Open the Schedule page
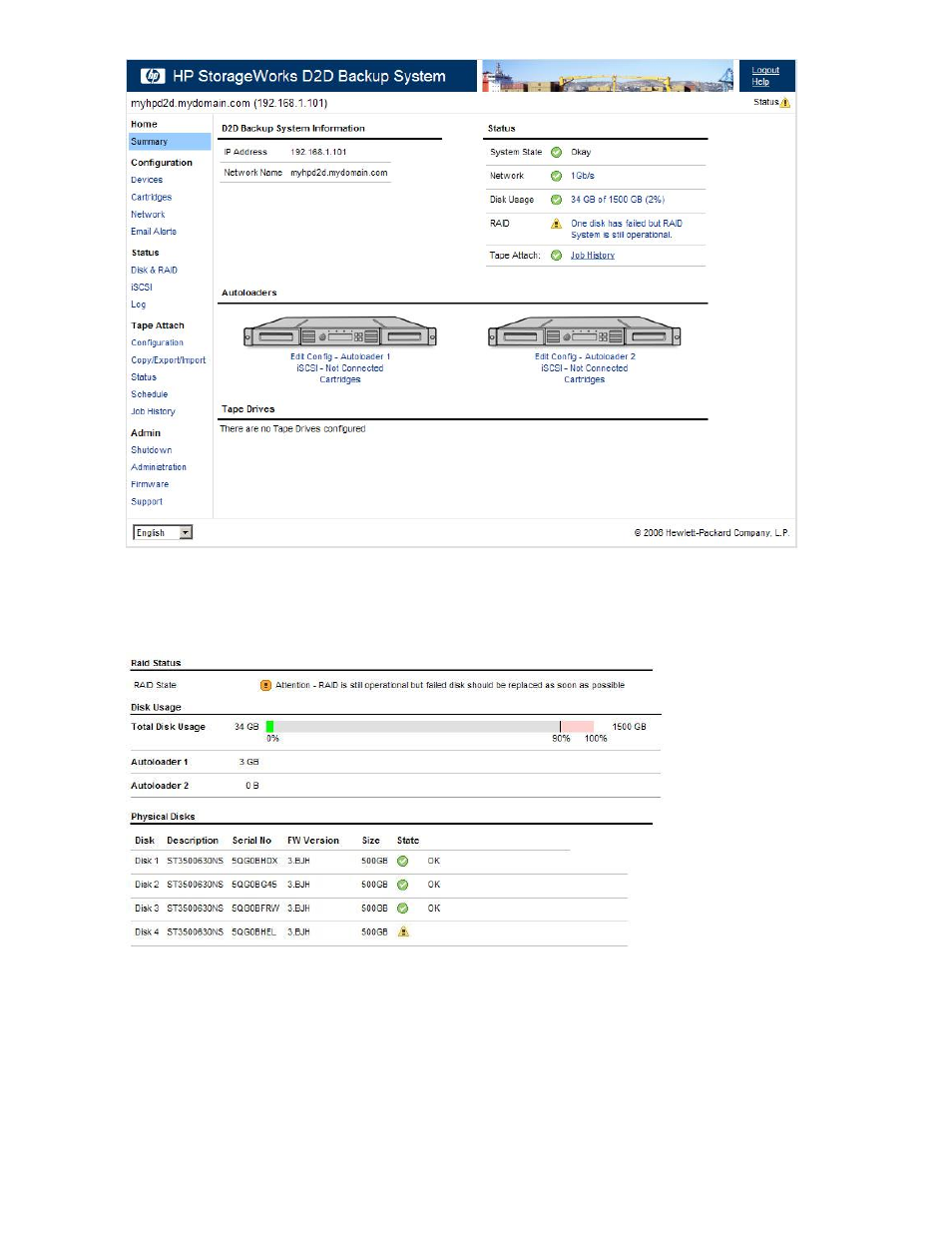Screen dimensions: 952x1233 click(x=150, y=394)
